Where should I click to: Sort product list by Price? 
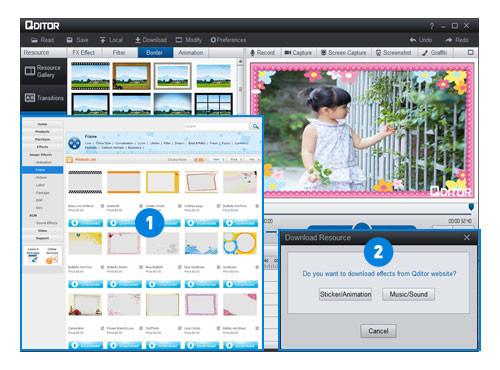tap(237, 160)
